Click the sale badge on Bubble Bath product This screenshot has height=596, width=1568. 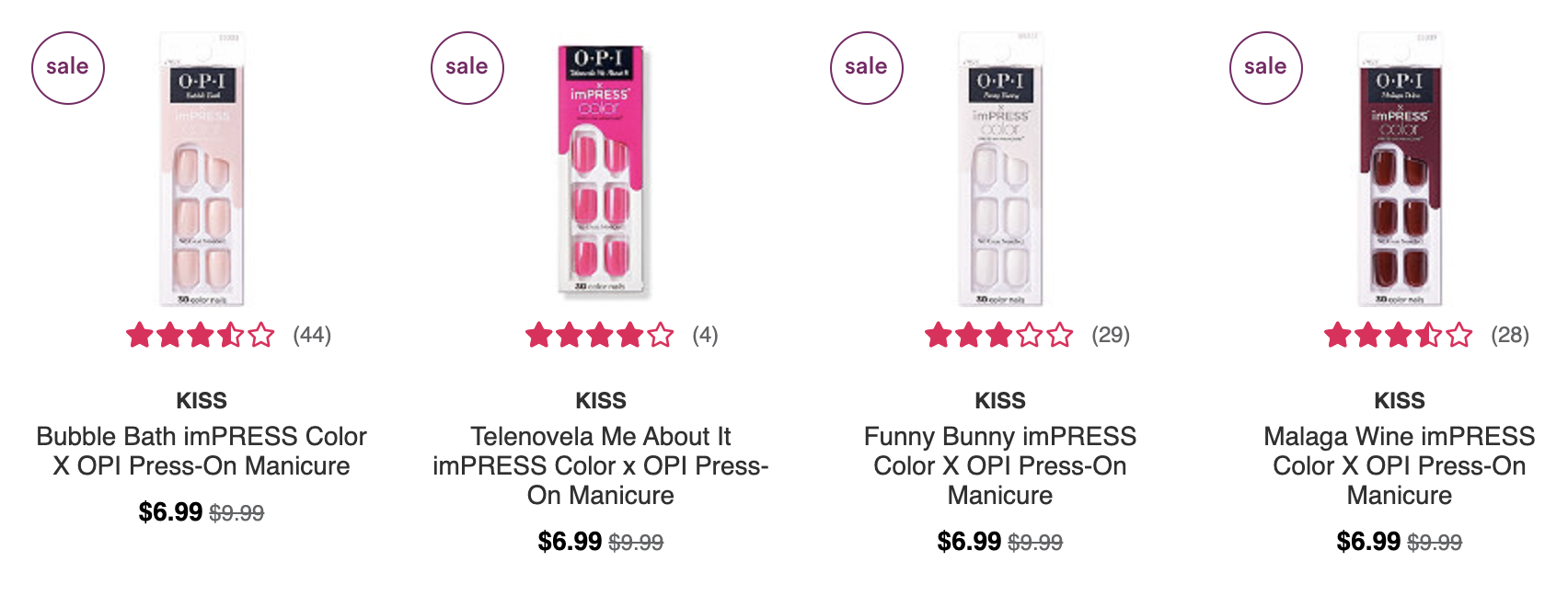pos(68,68)
